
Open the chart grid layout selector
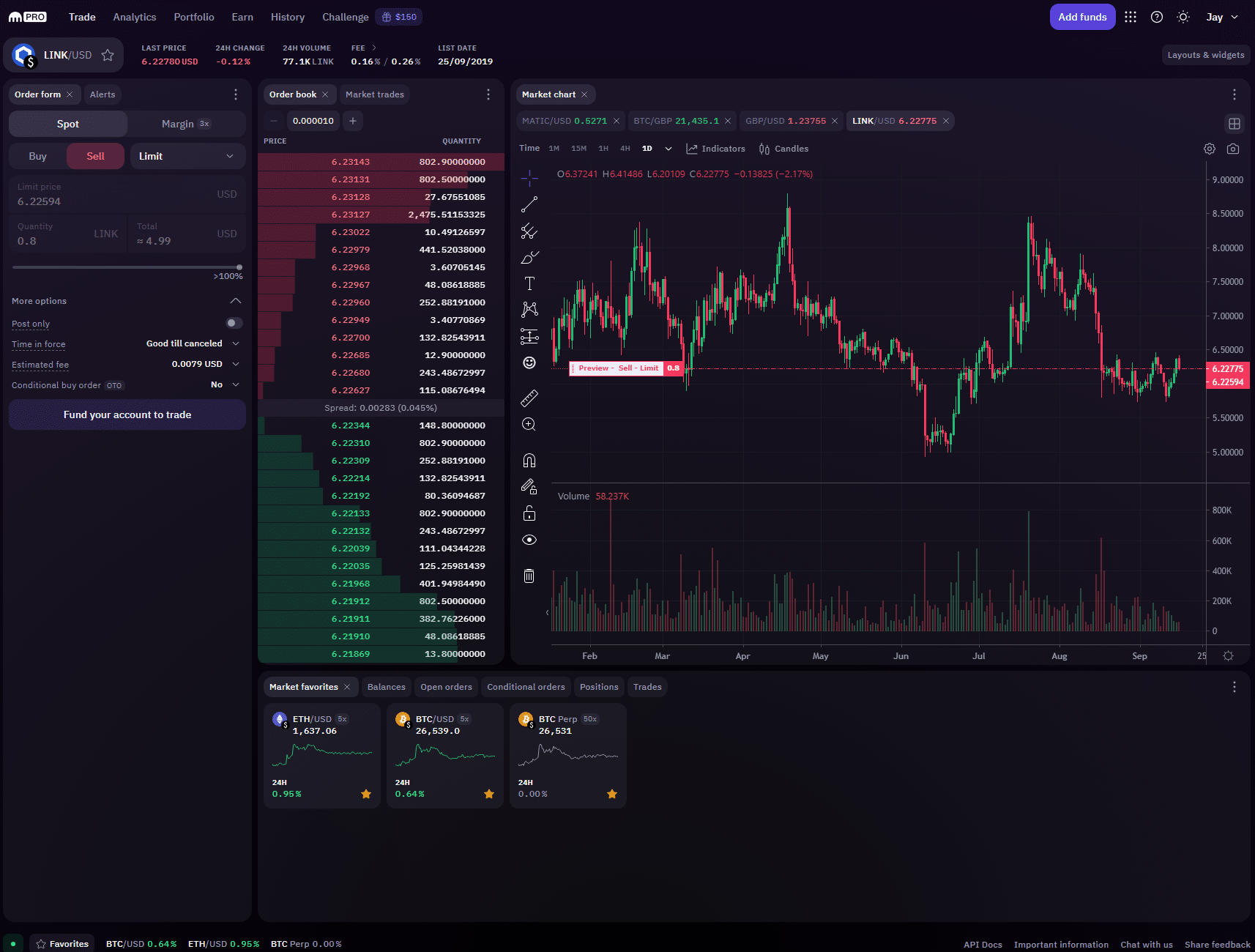(x=1234, y=124)
